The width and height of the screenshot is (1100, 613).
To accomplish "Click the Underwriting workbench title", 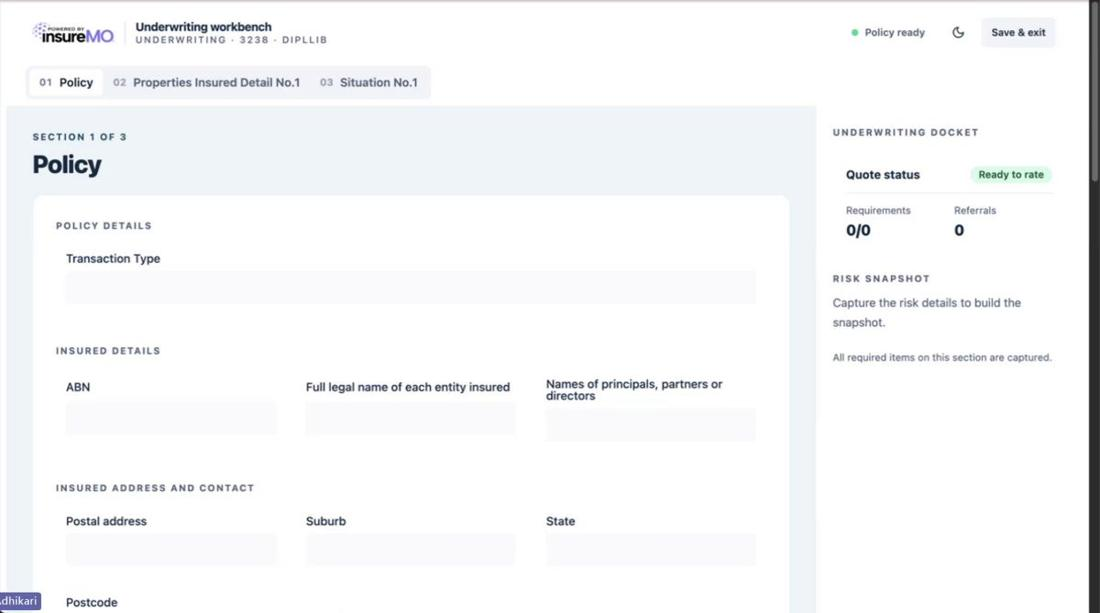I will (x=203, y=27).
